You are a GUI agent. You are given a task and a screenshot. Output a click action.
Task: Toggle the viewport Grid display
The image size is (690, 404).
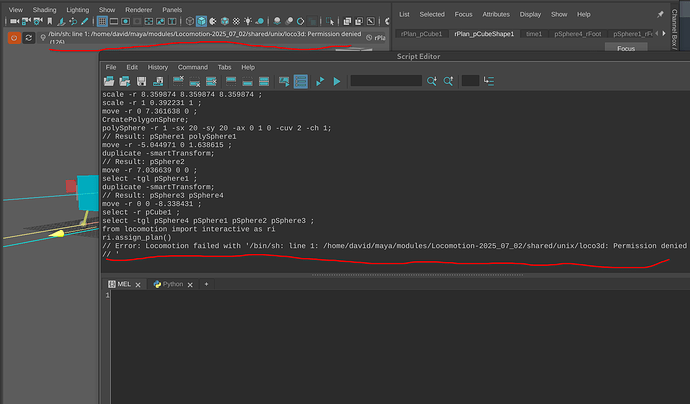[102, 21]
